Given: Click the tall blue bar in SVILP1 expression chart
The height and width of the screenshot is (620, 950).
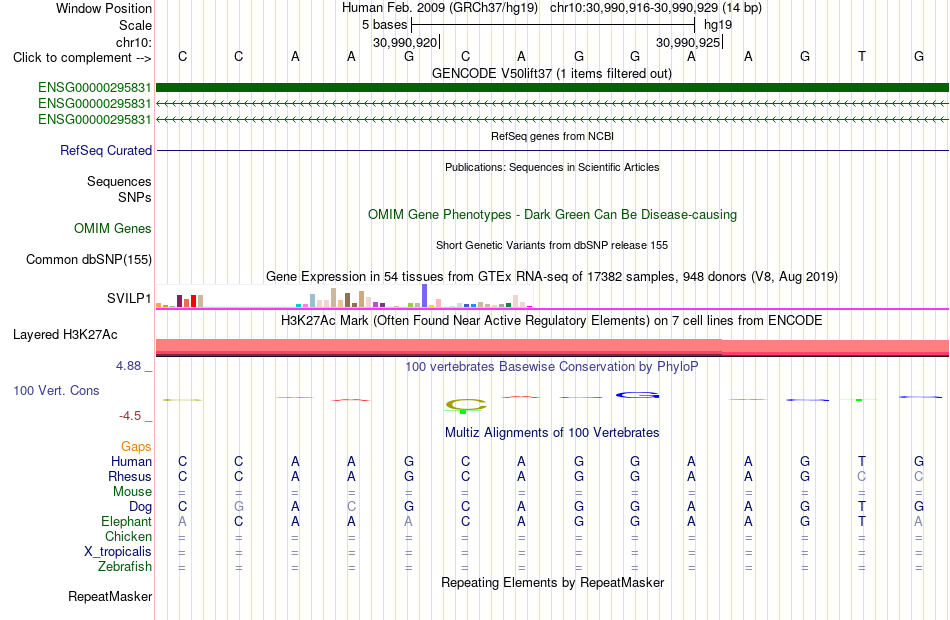Looking at the screenshot, I should pyautogui.click(x=425, y=296).
